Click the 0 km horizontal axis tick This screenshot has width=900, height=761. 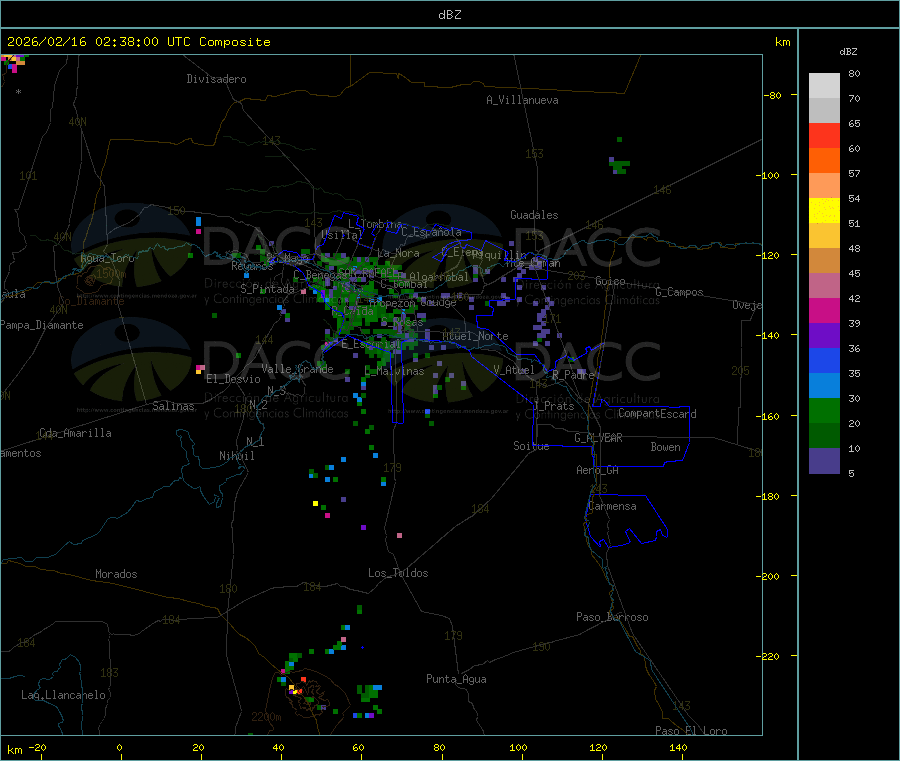pos(119,747)
